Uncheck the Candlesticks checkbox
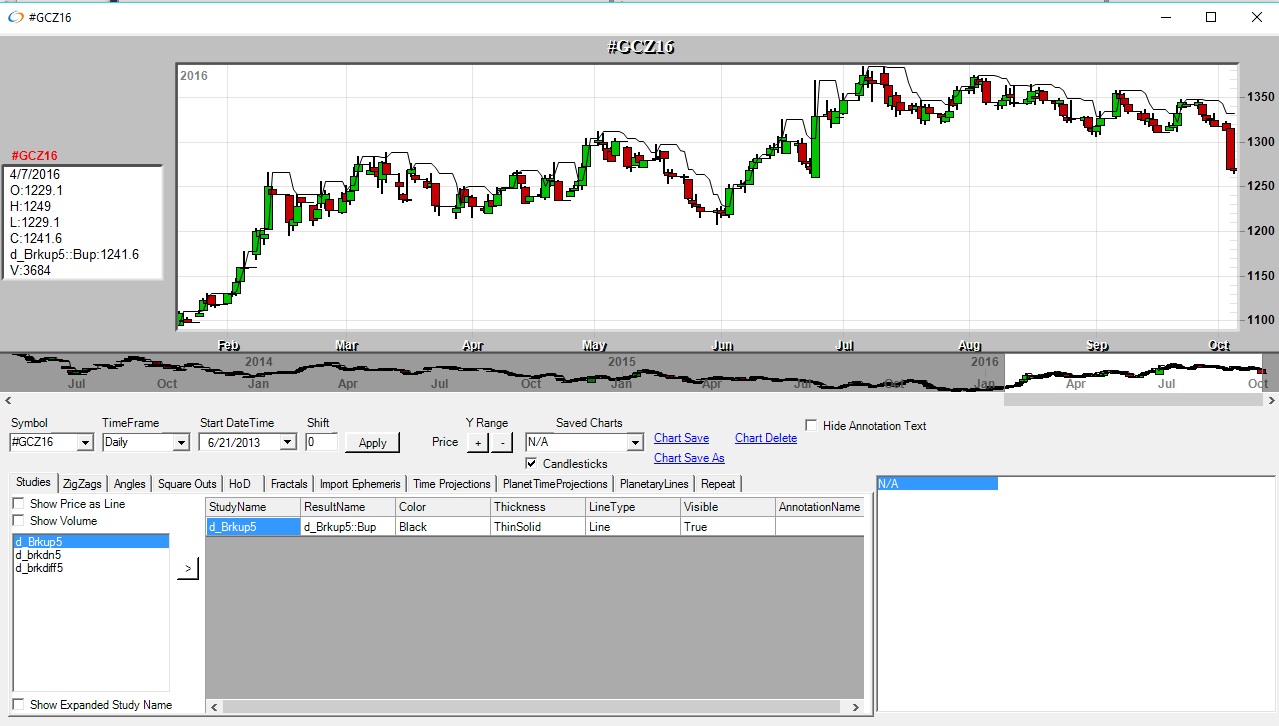 (x=531, y=464)
